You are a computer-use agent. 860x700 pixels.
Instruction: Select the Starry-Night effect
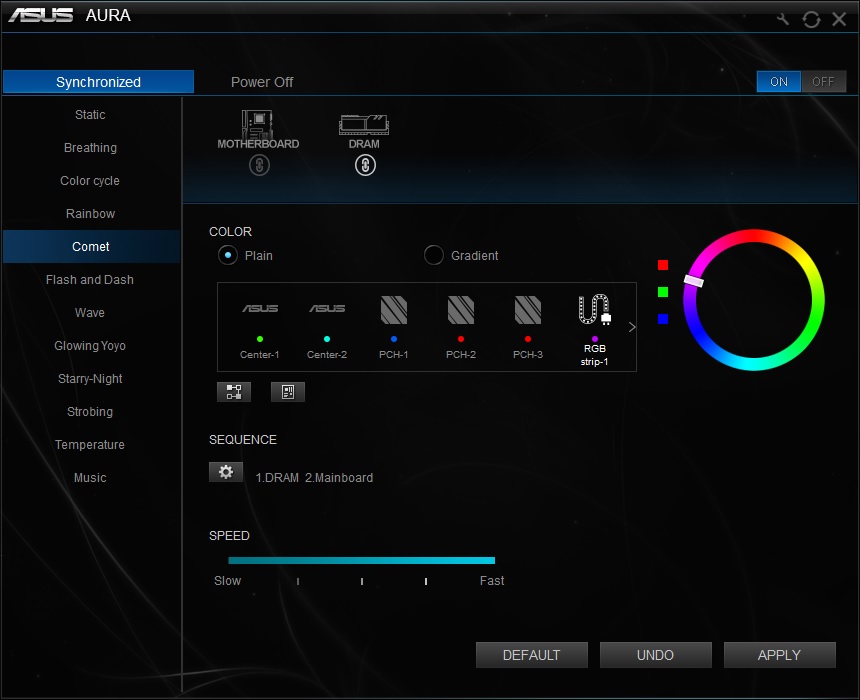[90, 379]
